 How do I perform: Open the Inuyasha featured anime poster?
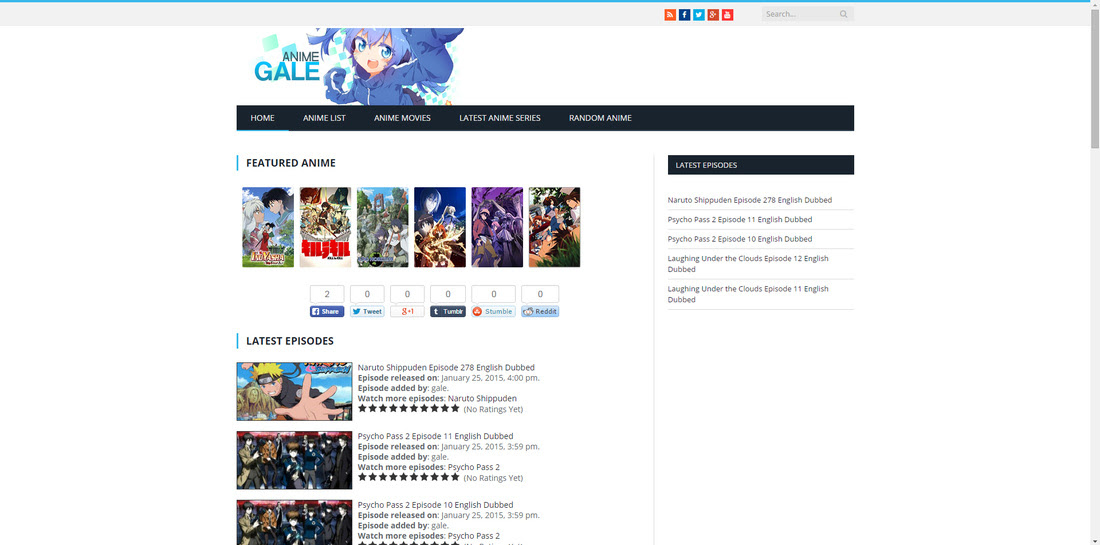coord(268,227)
